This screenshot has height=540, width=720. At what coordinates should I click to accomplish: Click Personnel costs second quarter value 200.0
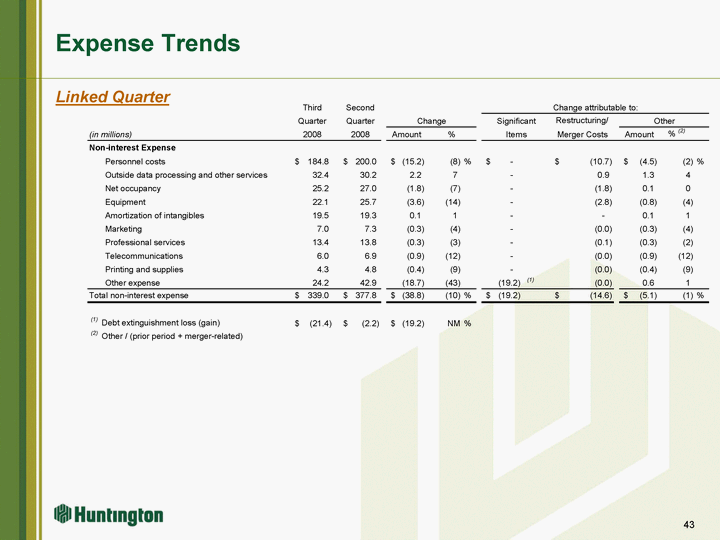[366, 162]
